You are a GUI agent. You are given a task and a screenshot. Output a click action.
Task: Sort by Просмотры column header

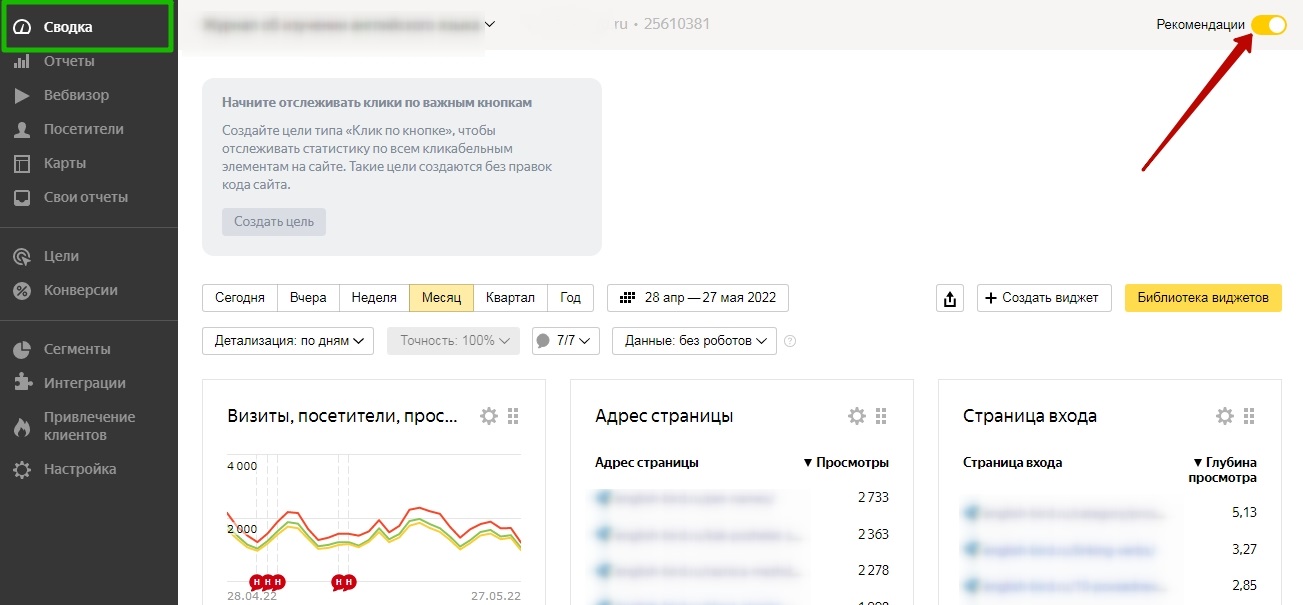click(846, 463)
